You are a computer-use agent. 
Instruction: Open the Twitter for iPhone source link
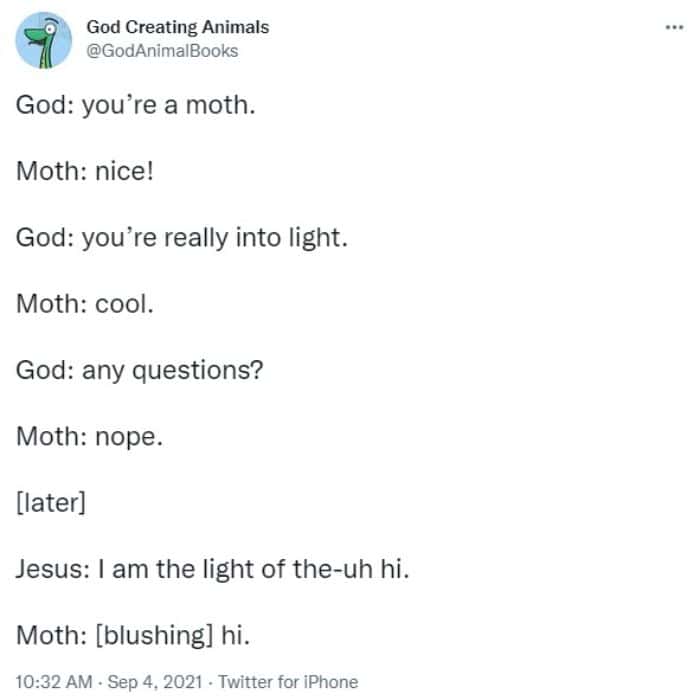click(x=288, y=682)
